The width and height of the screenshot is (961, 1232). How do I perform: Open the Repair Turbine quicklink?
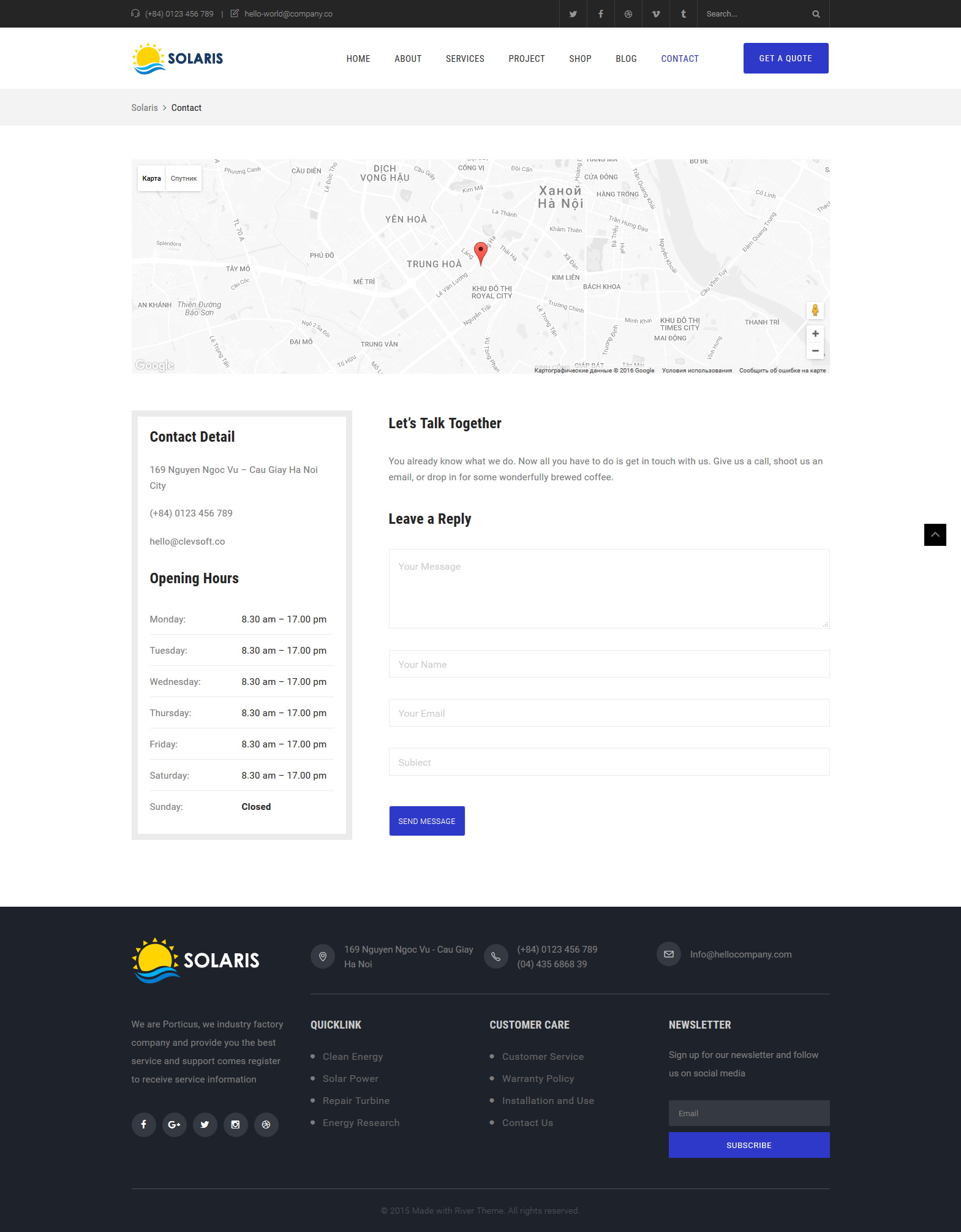tap(356, 1101)
